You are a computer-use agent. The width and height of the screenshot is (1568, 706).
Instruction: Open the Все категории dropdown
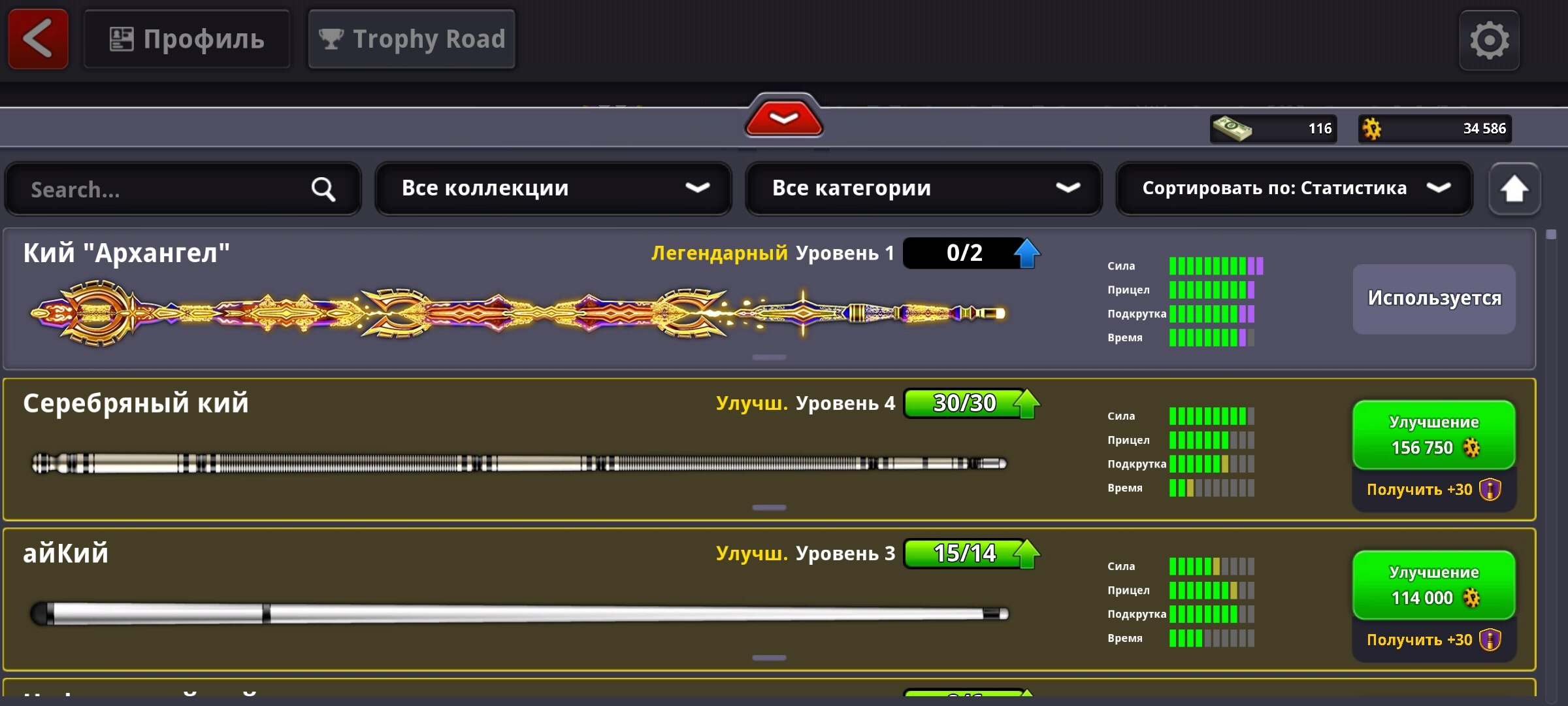pos(923,188)
